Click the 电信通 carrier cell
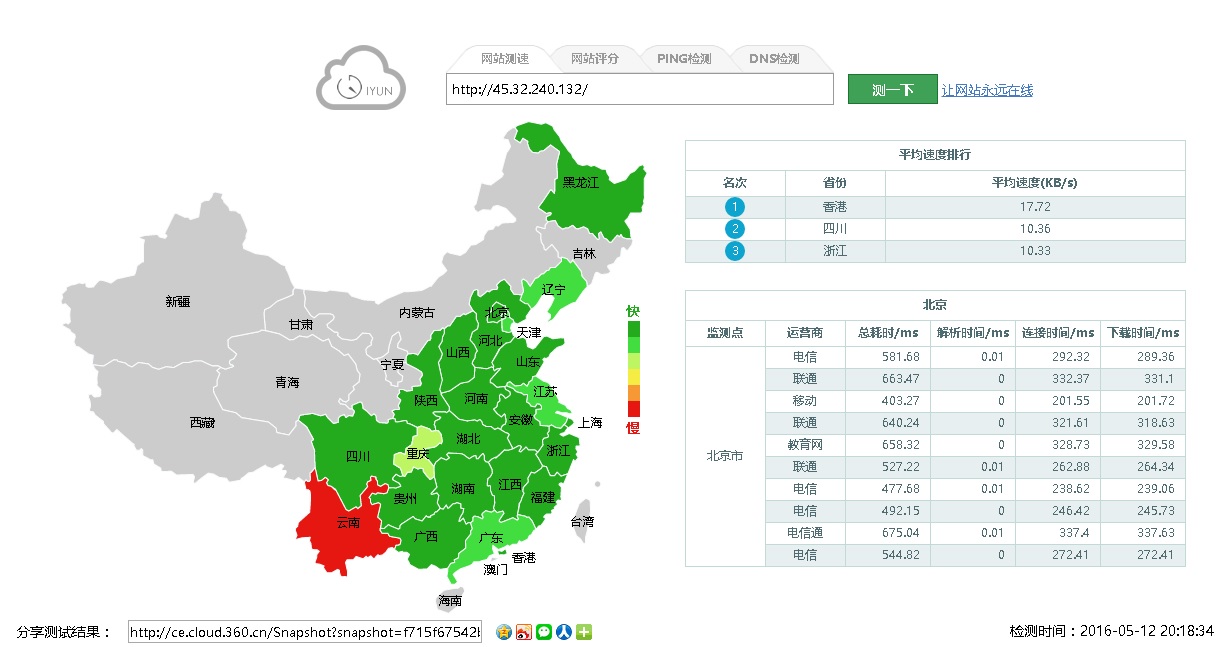This screenshot has width=1221, height=647. tap(805, 533)
